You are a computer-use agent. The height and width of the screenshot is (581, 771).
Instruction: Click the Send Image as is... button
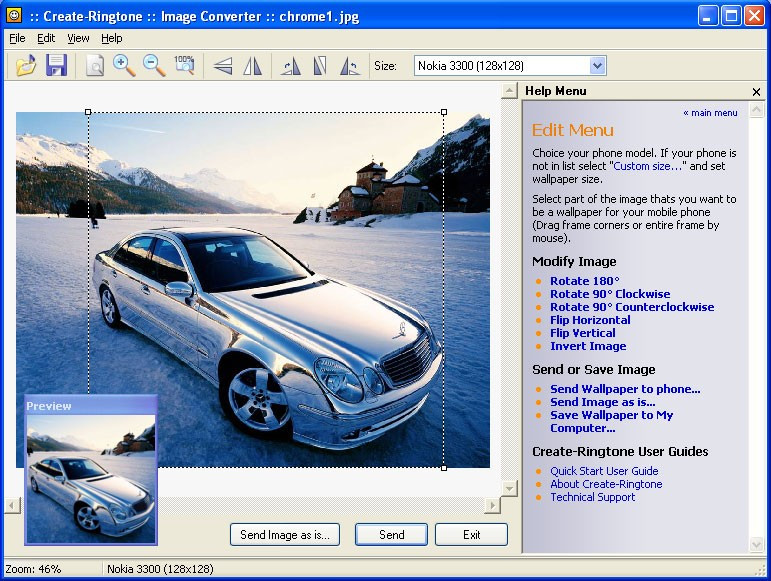[285, 535]
